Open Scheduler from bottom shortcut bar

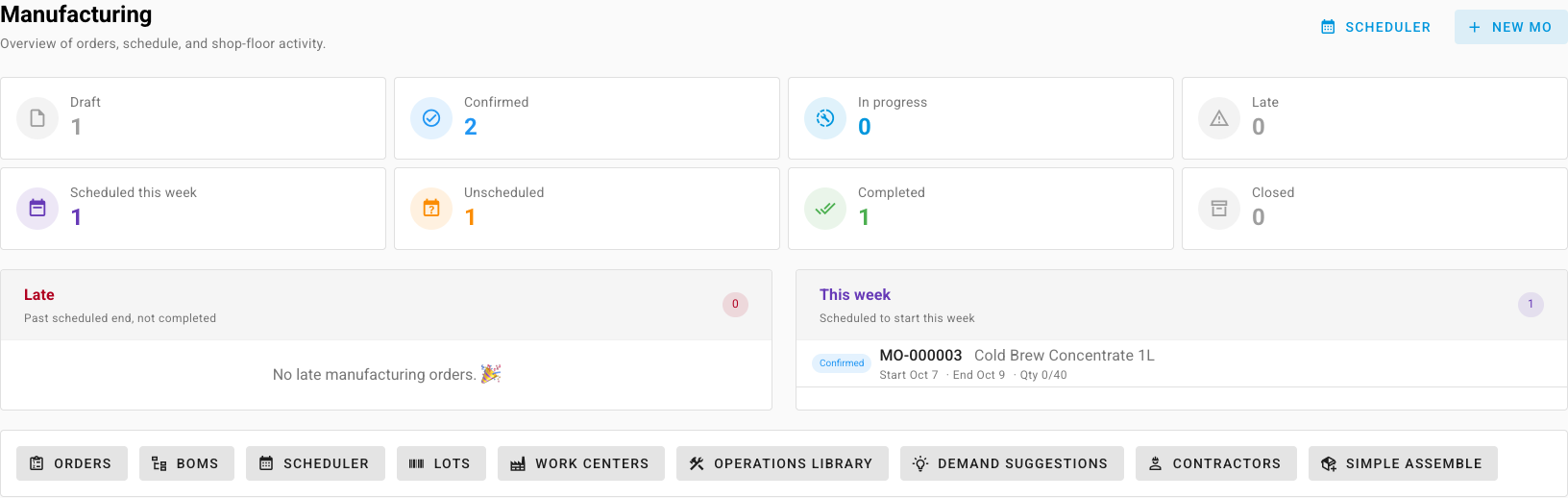point(315,463)
